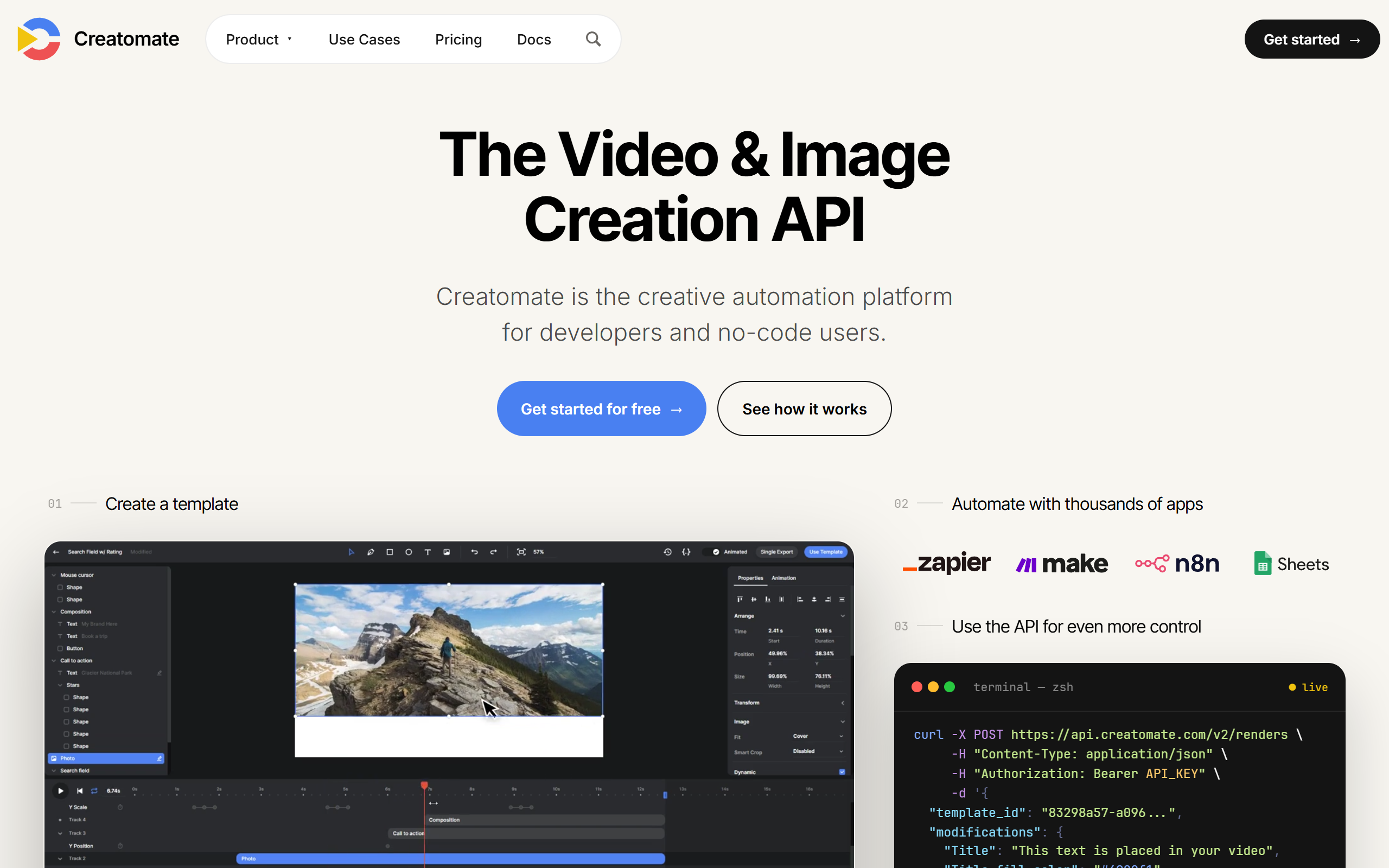Viewport: 1389px width, 868px height.
Task: Select the pointer selection tool
Action: [351, 552]
